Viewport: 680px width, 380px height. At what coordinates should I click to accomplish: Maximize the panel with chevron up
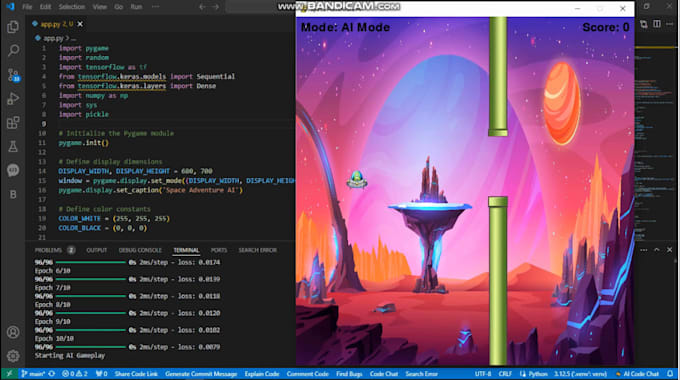click(x=657, y=250)
